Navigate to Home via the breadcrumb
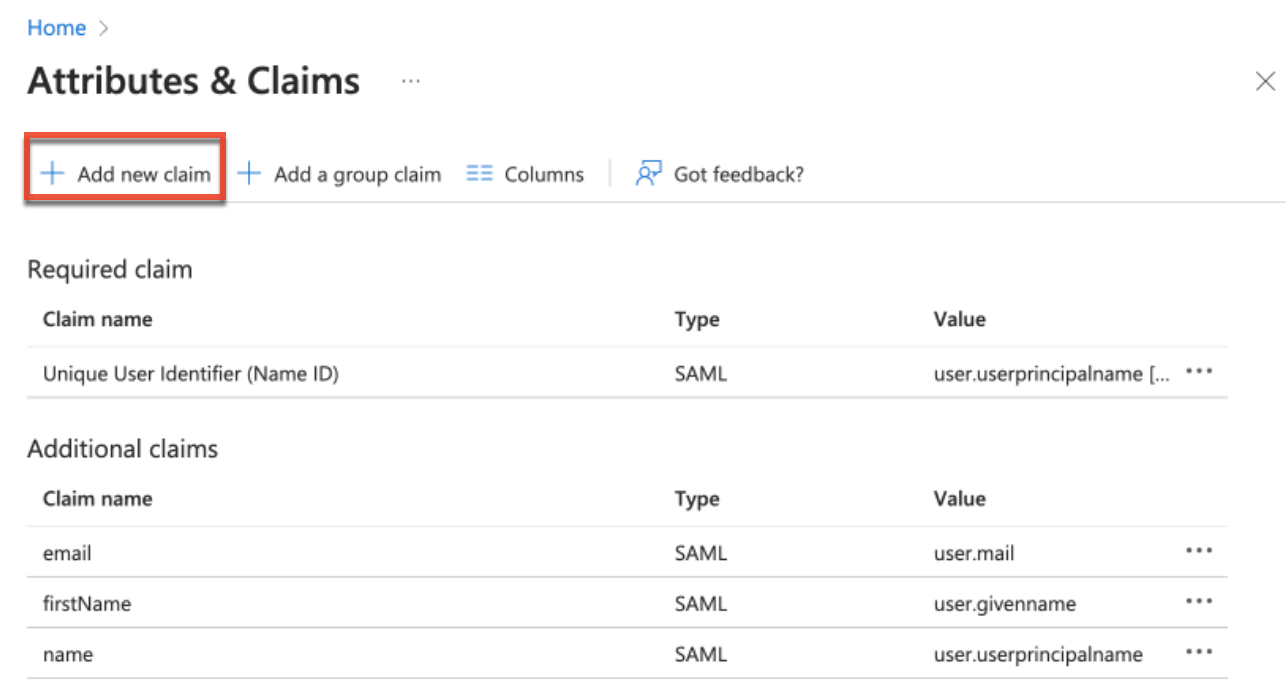 pos(56,28)
